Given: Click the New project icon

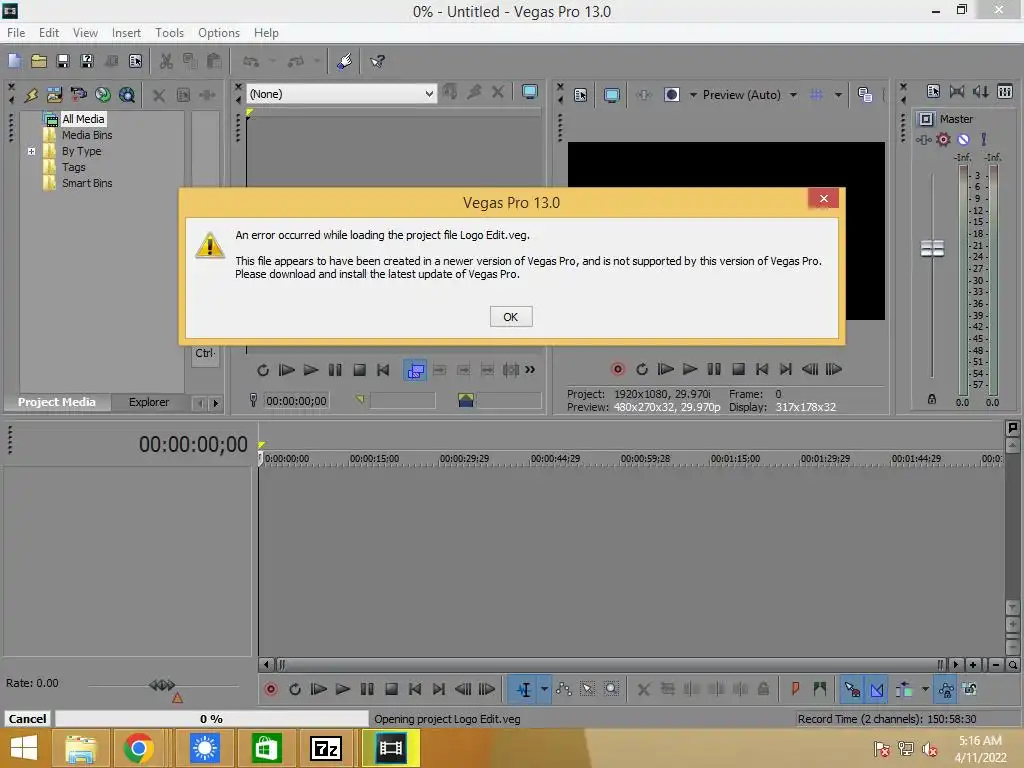Looking at the screenshot, I should (14, 61).
